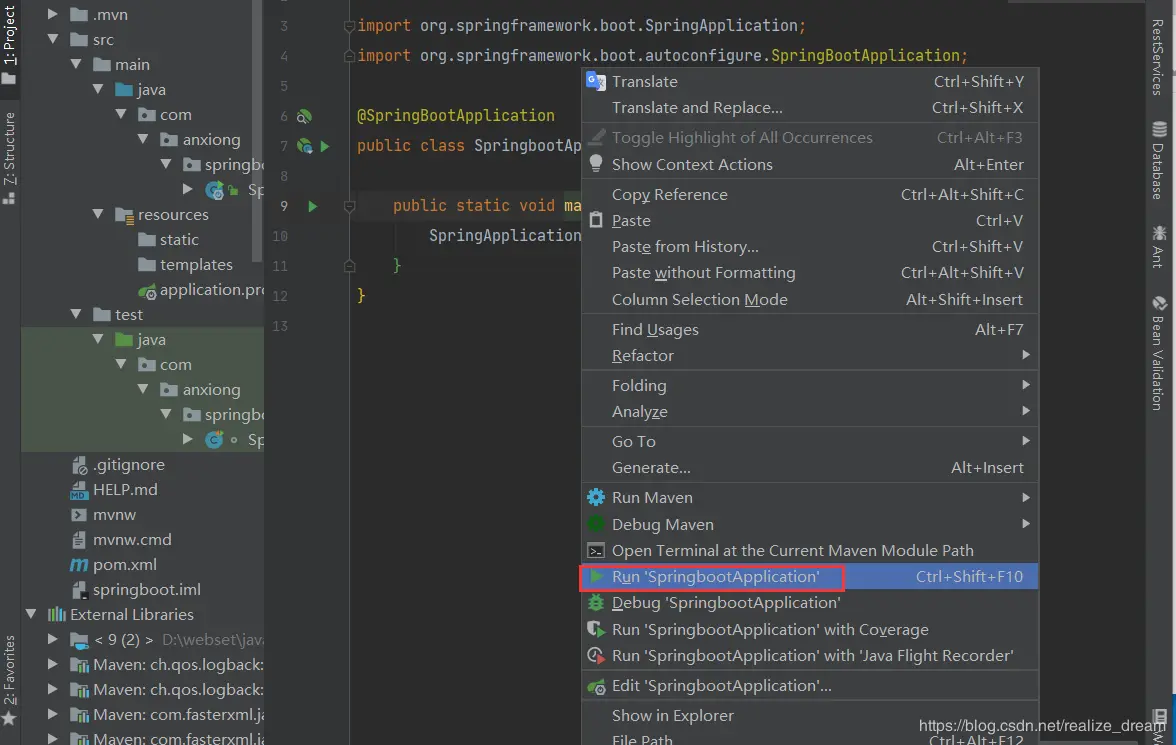This screenshot has width=1176, height=745.
Task: Choose Show in Explorer
Action: [810, 715]
